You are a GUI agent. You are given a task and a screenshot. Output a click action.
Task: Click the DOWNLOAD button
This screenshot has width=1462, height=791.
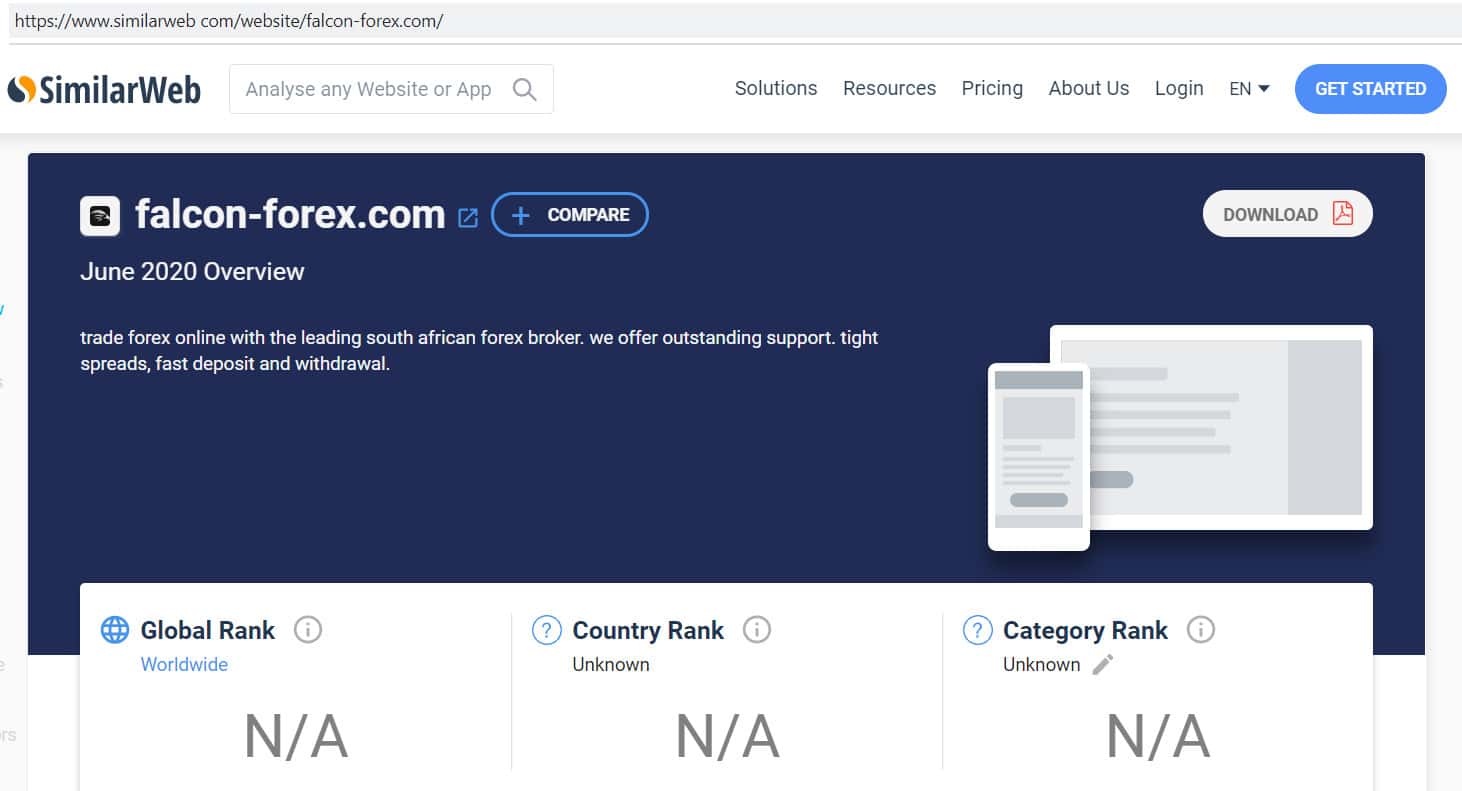pyautogui.click(x=1288, y=214)
